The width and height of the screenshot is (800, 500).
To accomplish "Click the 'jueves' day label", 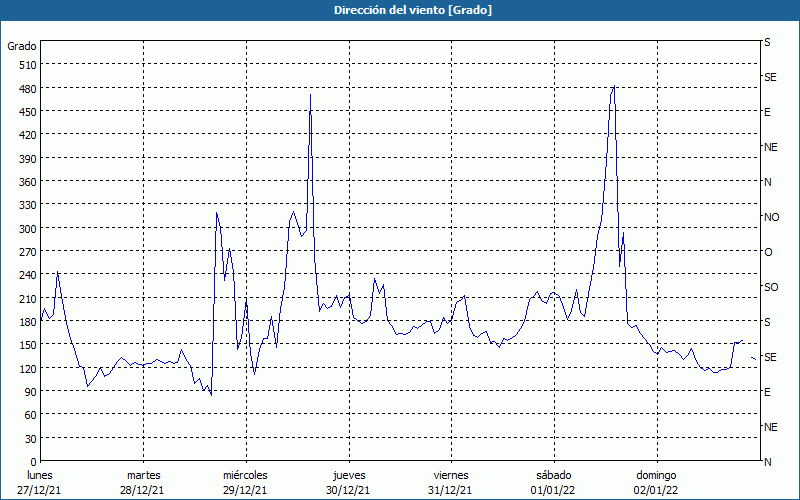I will pyautogui.click(x=349, y=475).
